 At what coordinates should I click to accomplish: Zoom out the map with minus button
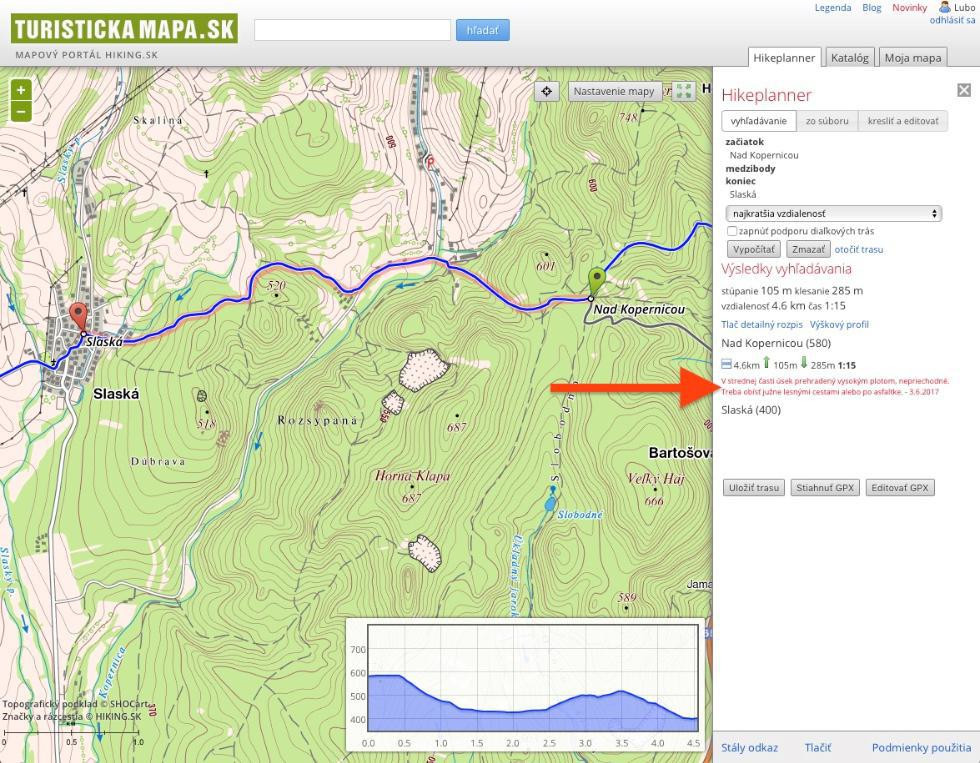21,111
